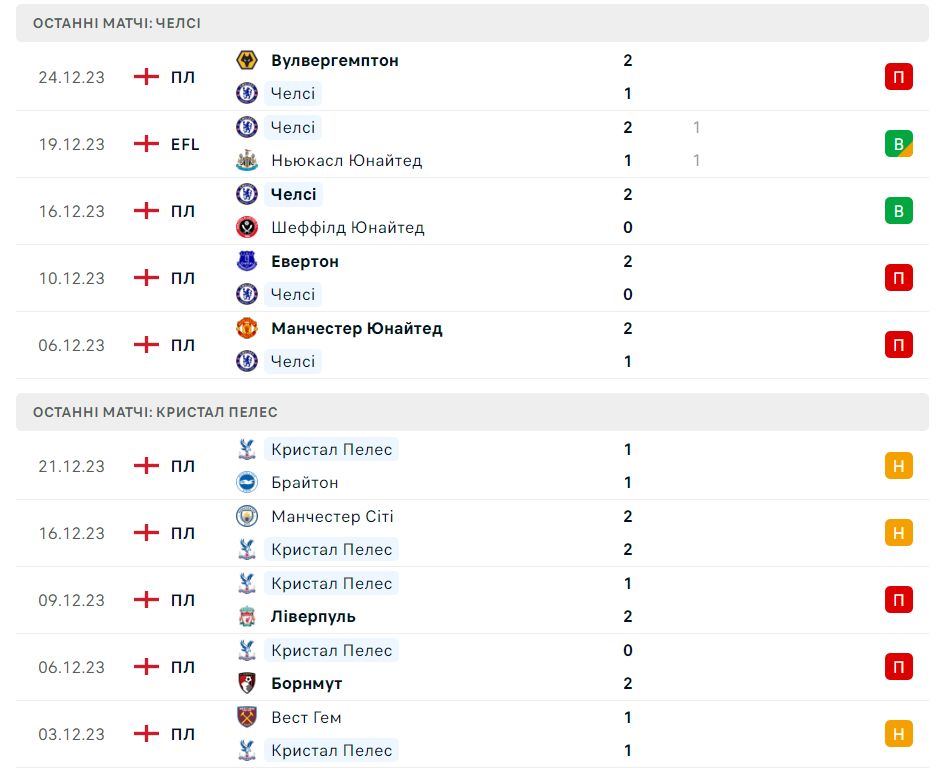
Task: Click the Everton club crest icon
Action: click(246, 261)
